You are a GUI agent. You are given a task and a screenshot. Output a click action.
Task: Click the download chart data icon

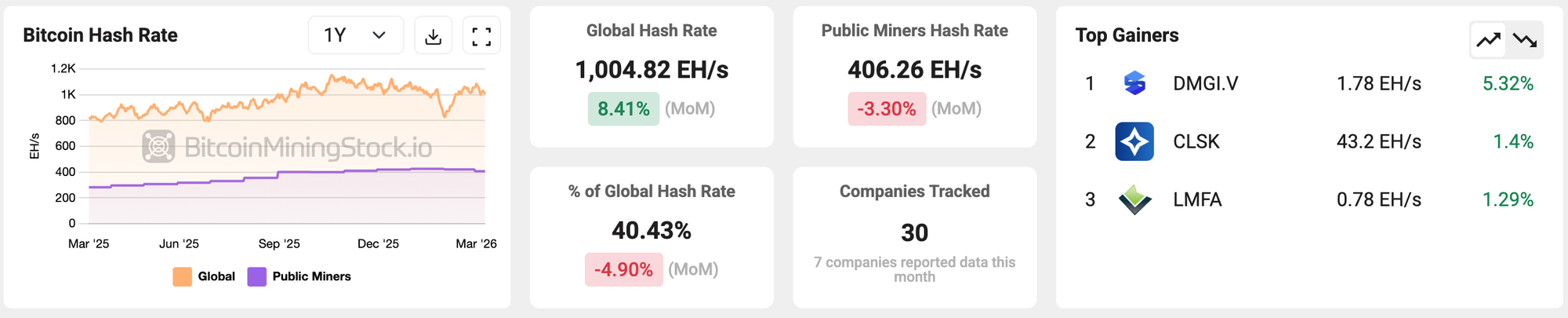coord(433,36)
